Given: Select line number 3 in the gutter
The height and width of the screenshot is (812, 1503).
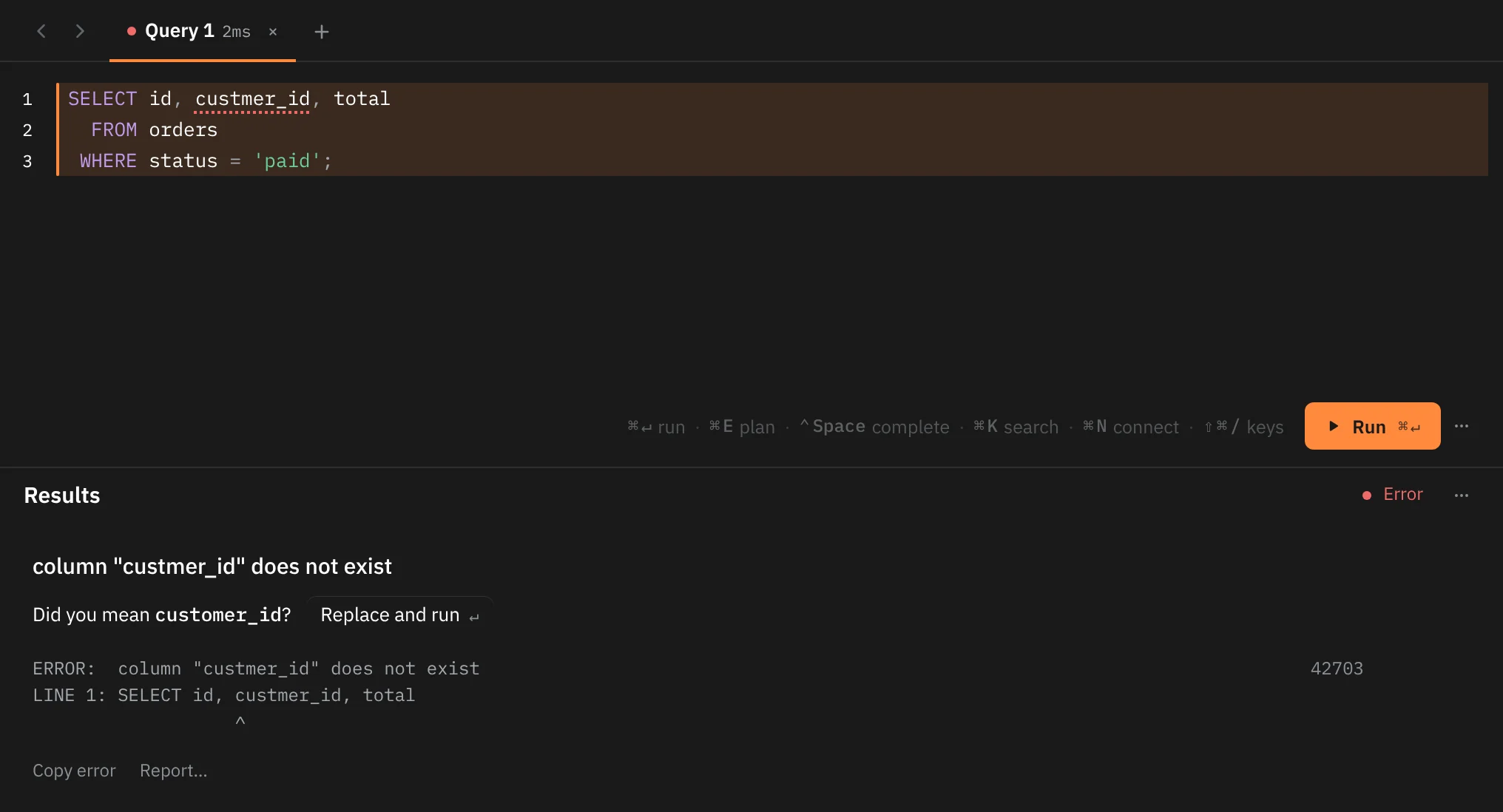Looking at the screenshot, I should coord(27,161).
